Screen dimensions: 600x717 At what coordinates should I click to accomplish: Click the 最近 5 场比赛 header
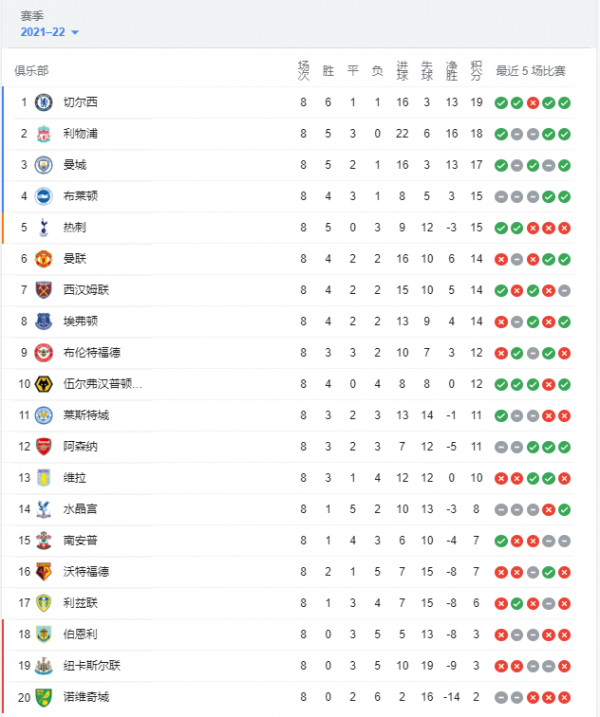click(x=531, y=71)
